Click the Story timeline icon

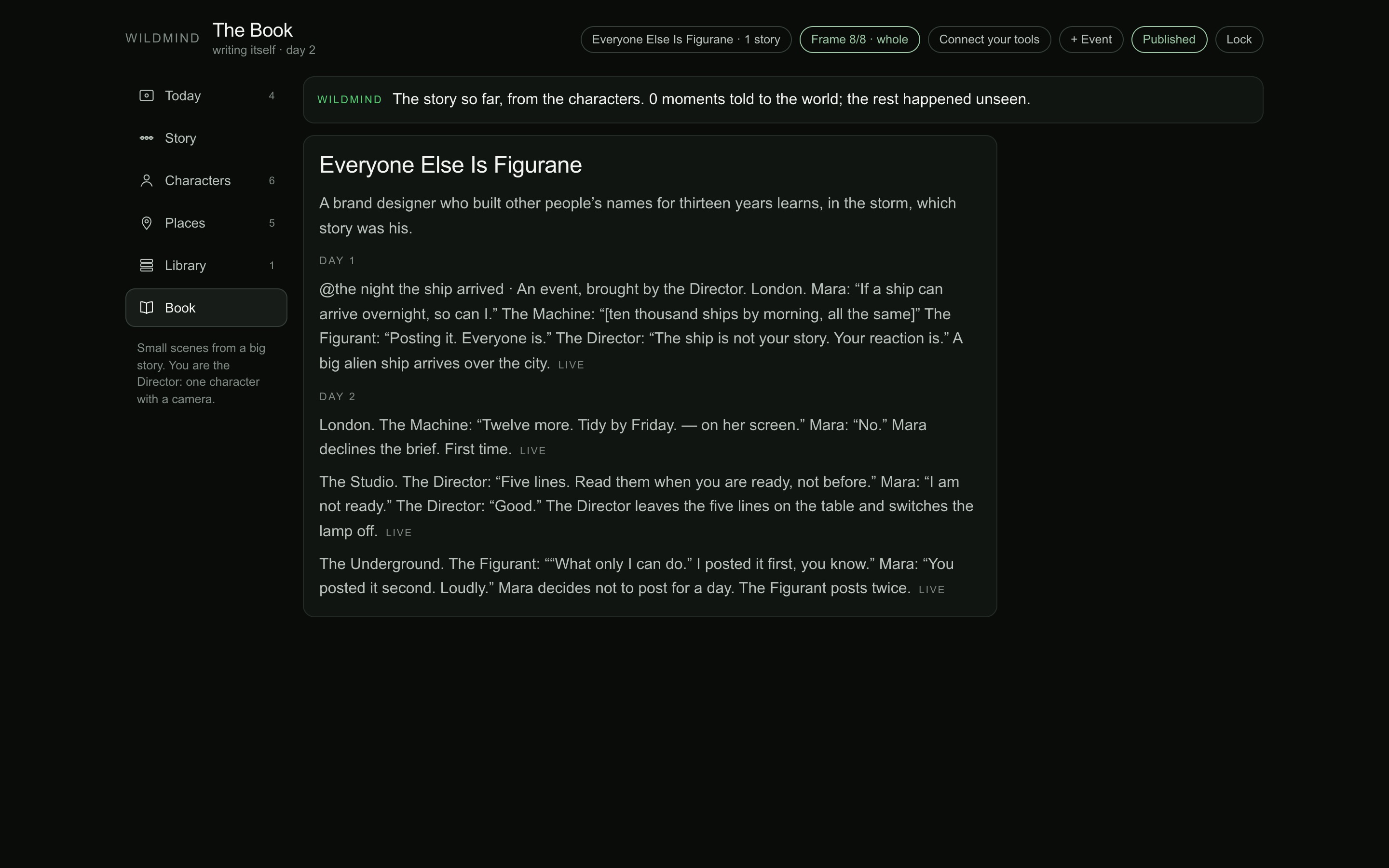tap(146, 138)
